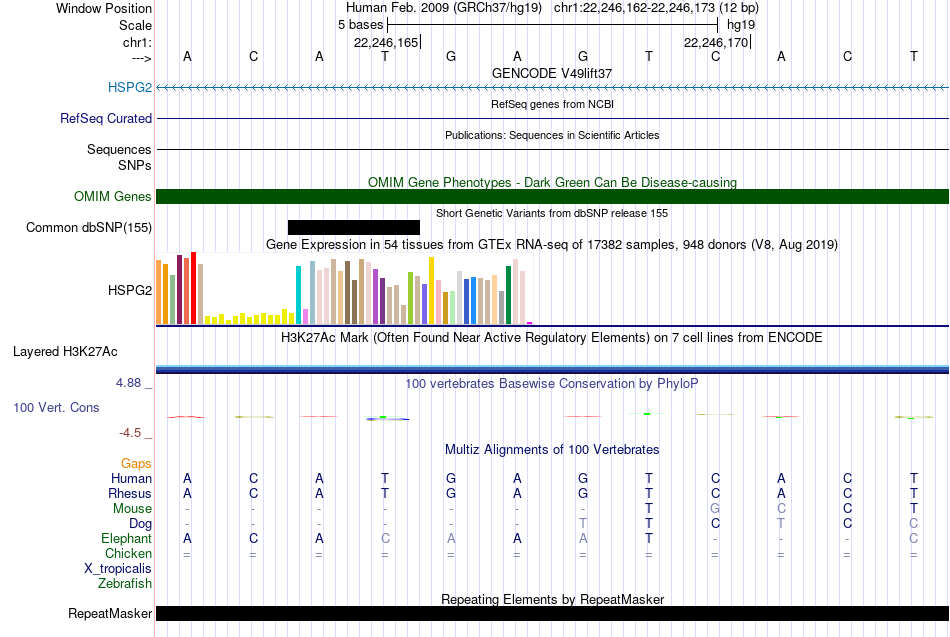Click the 100 Vert. Cons track label
Screen dimensions: 950x637
click(x=56, y=407)
